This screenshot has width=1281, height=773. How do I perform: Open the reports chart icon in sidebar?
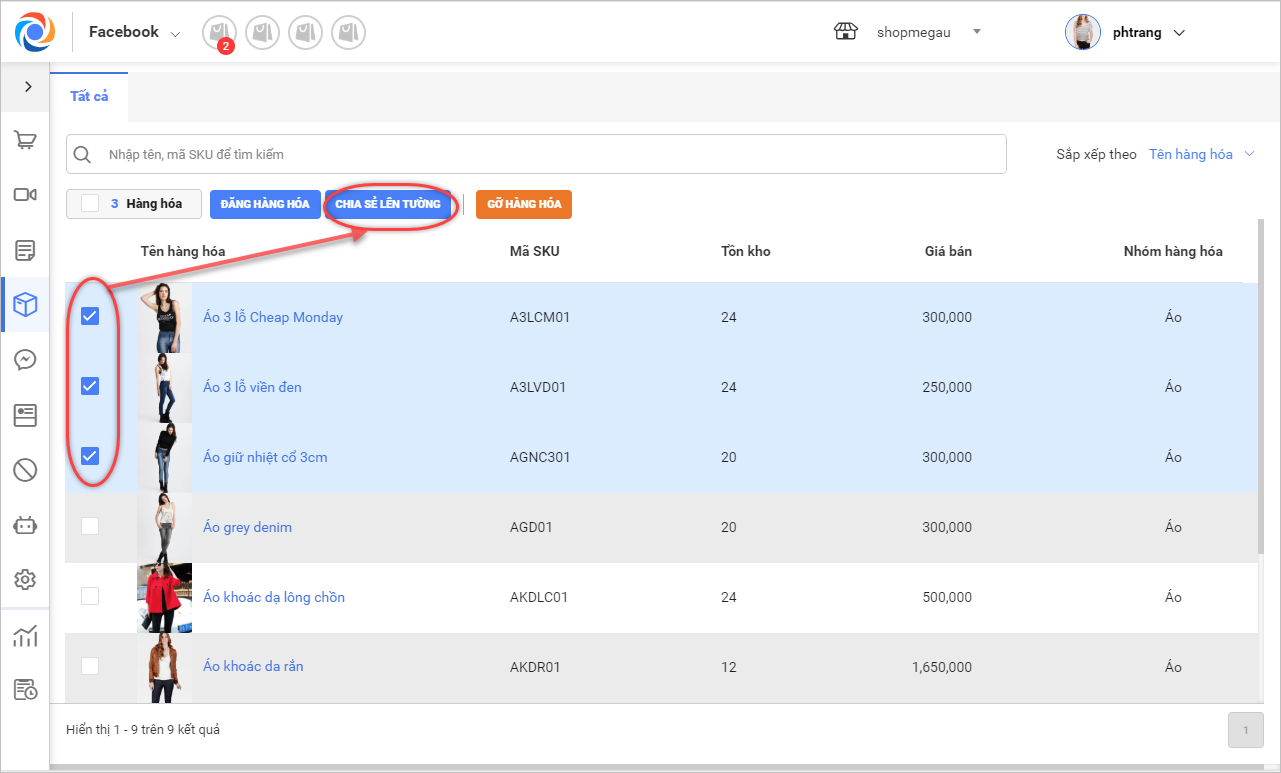tap(25, 636)
